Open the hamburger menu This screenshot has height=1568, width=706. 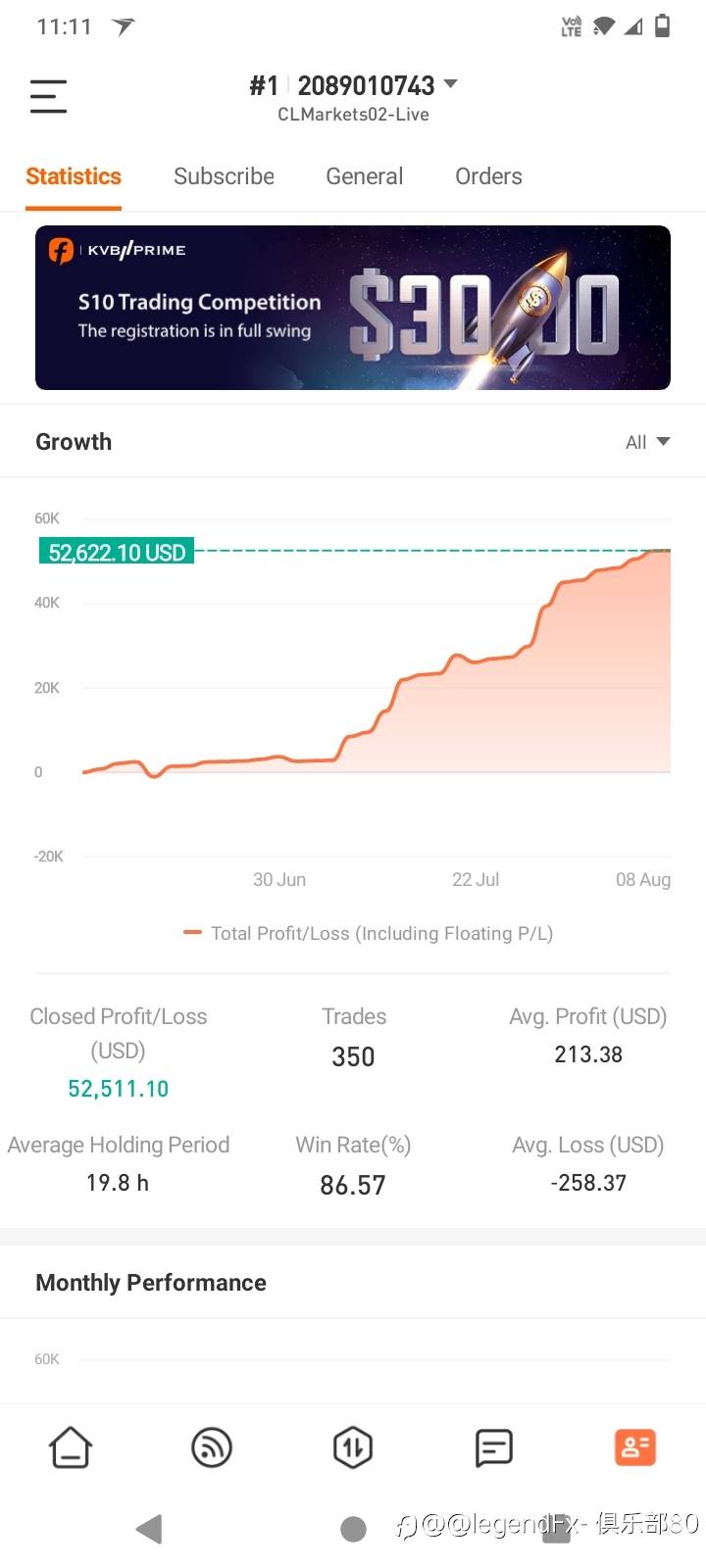48,96
